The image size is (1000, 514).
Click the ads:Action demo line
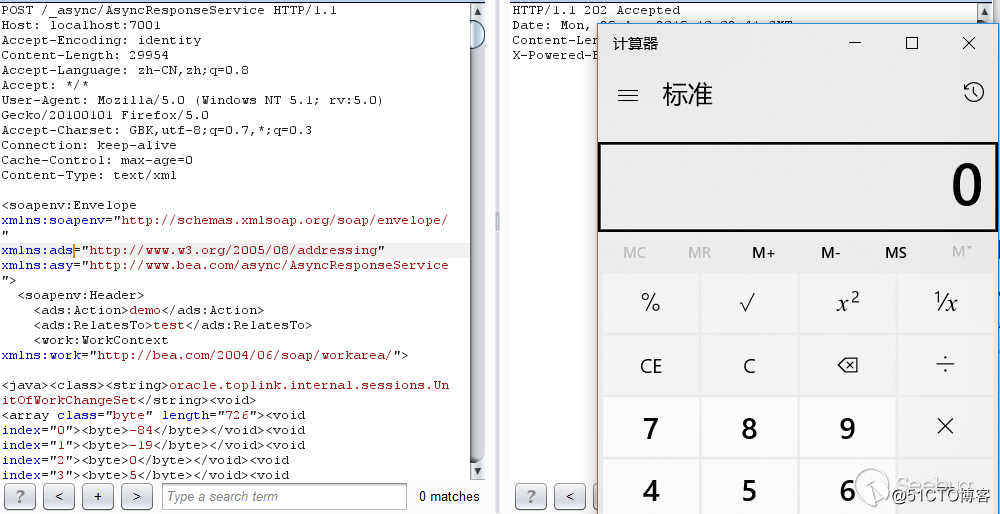(x=149, y=310)
